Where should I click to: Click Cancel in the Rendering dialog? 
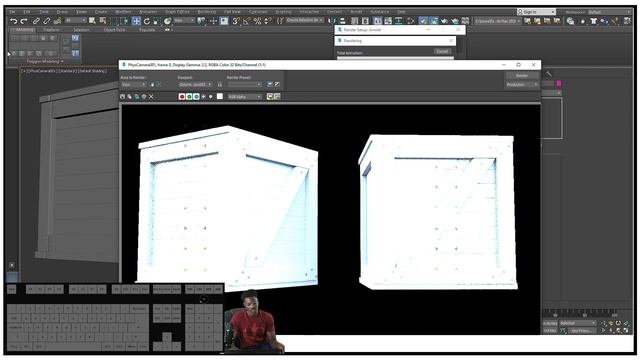tap(442, 51)
